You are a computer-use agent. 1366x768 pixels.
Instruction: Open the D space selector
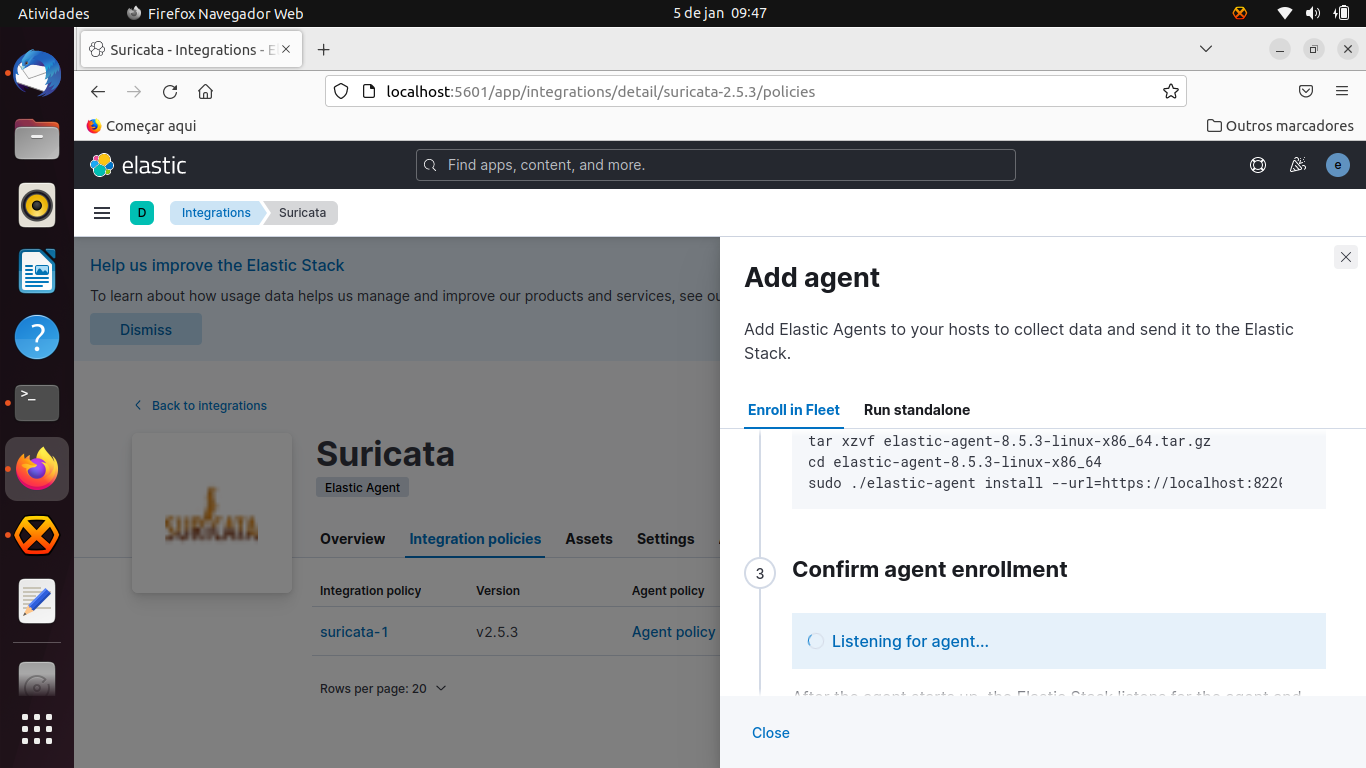142,213
